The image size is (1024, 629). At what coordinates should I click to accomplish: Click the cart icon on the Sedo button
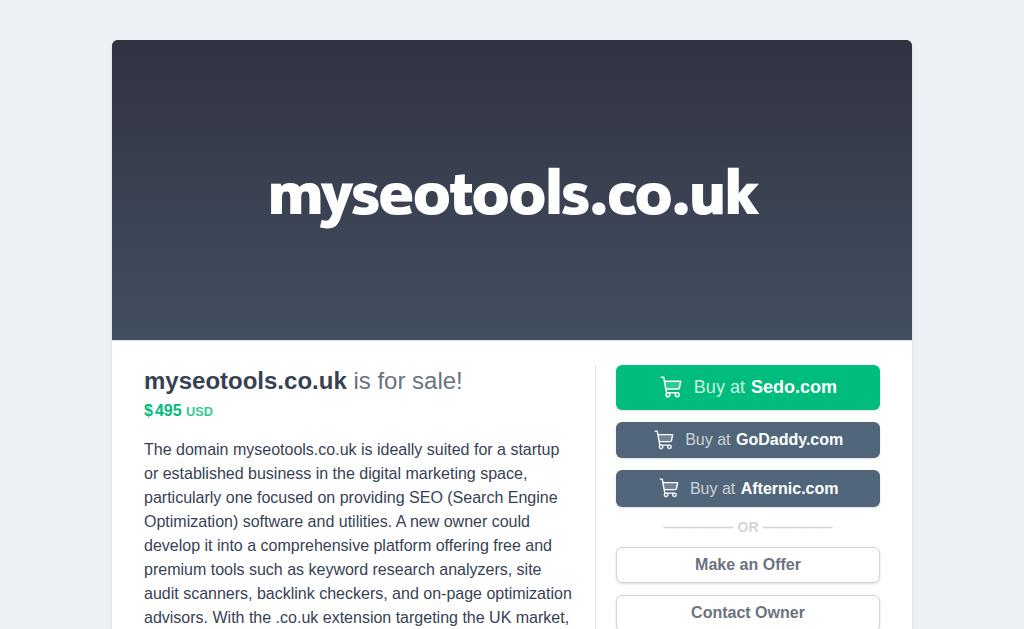(x=671, y=388)
